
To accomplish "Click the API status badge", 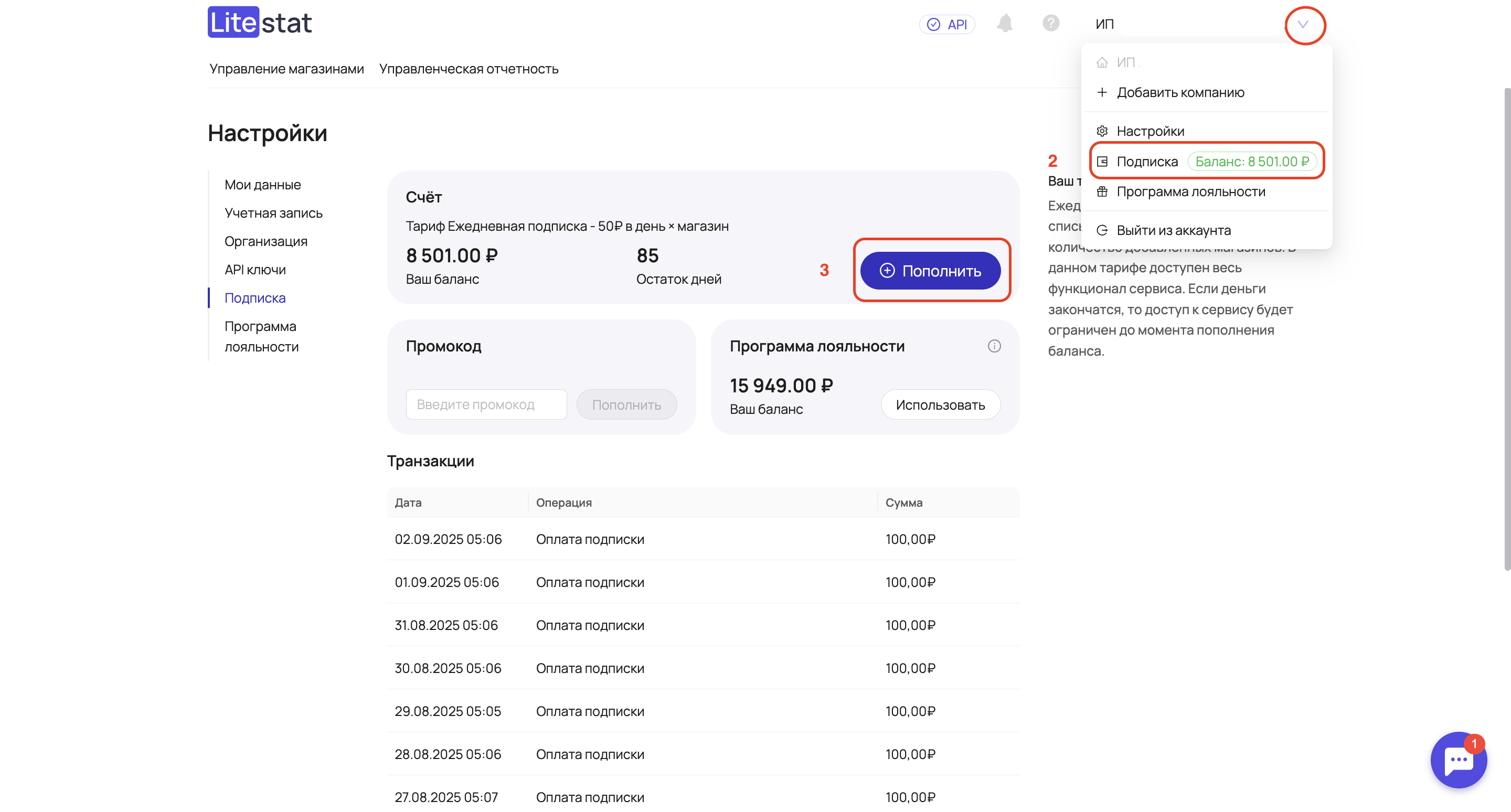I will 946,24.
